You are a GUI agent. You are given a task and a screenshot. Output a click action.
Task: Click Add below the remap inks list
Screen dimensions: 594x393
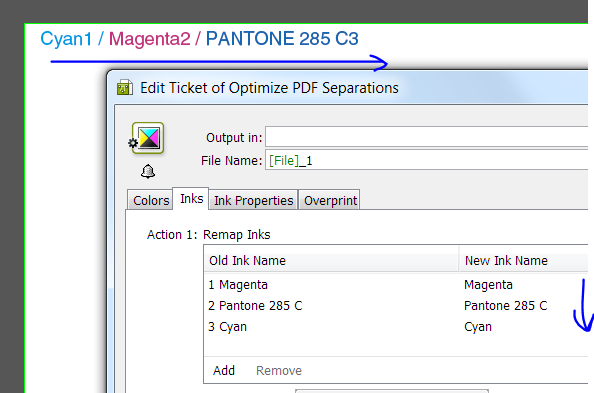(x=224, y=370)
